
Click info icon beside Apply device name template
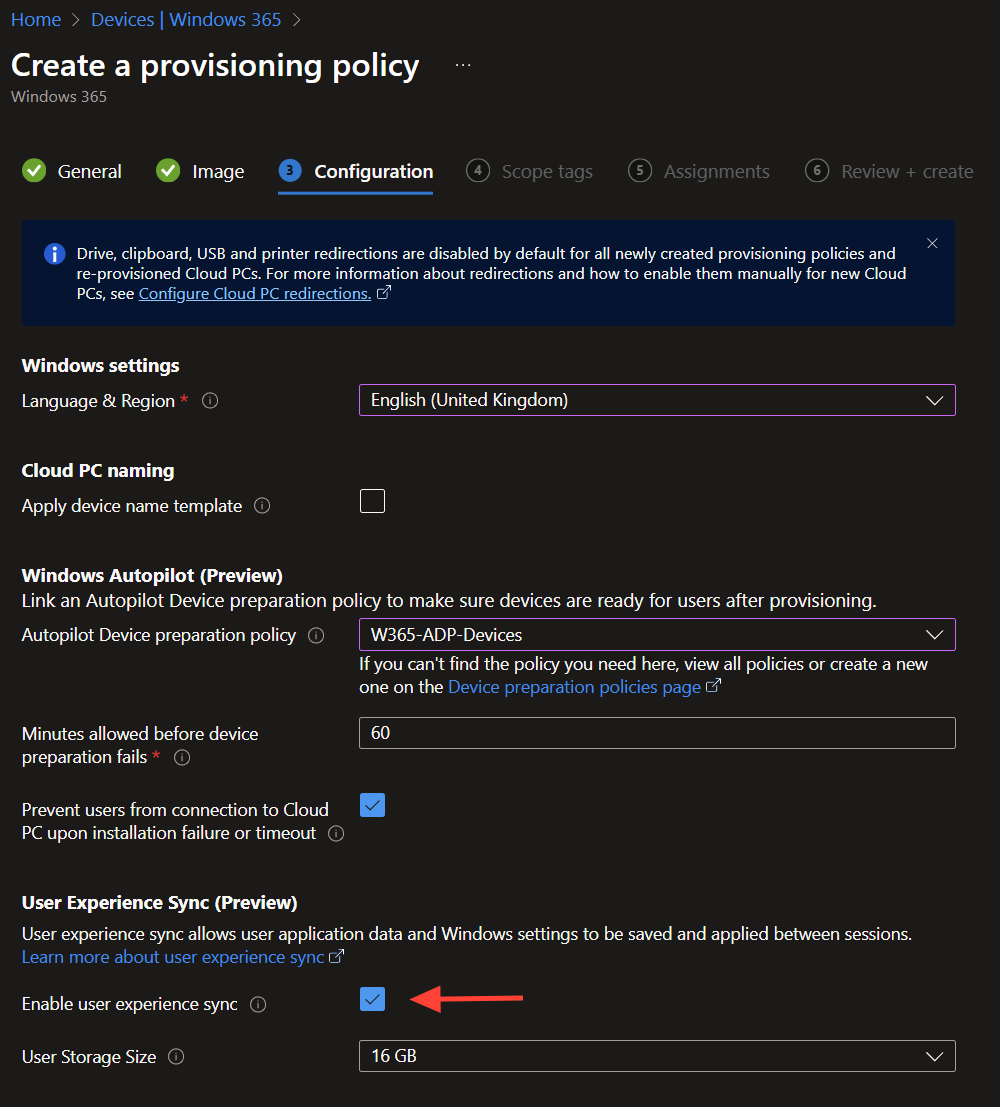point(262,506)
